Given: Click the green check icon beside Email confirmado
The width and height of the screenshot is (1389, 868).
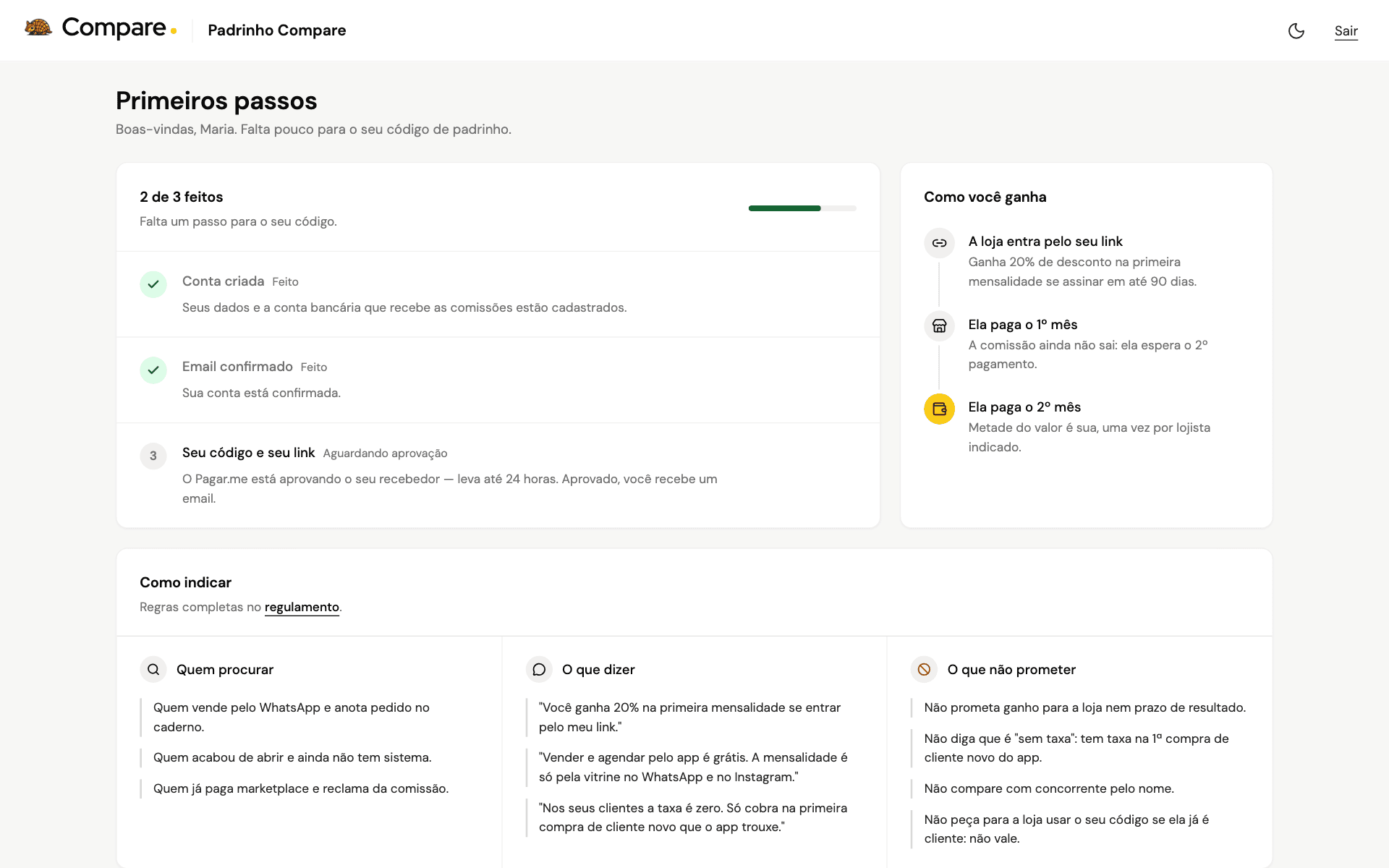Looking at the screenshot, I should coord(153,370).
